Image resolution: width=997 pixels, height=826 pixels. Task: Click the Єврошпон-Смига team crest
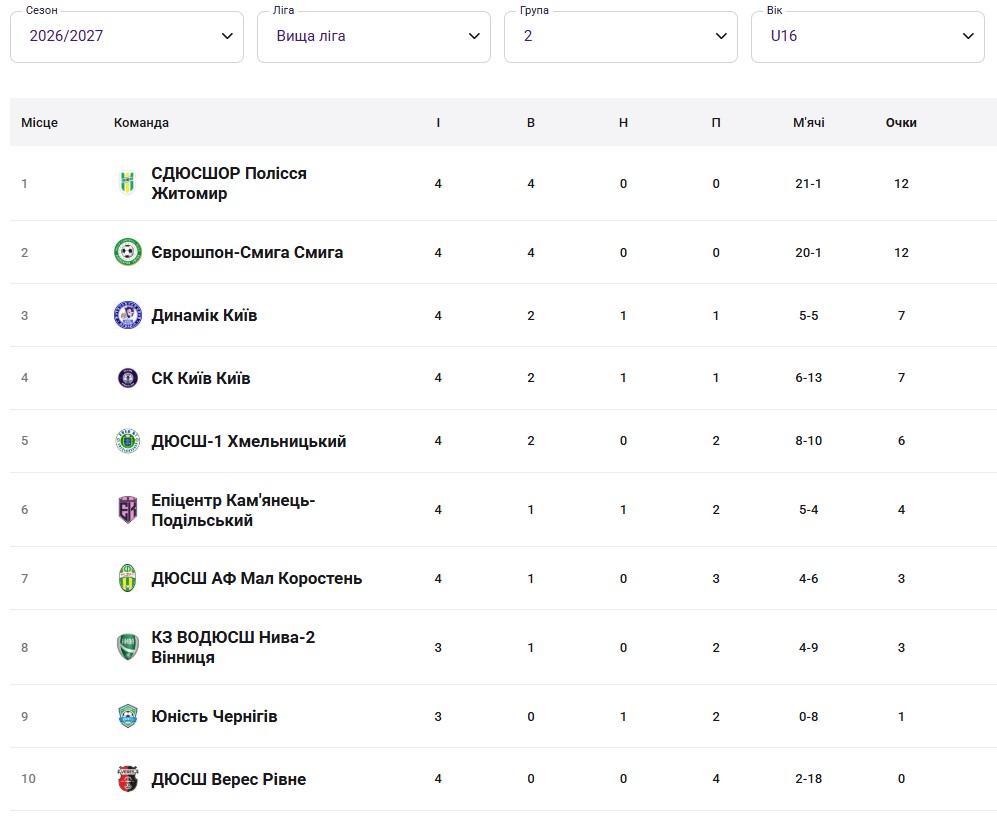(128, 252)
